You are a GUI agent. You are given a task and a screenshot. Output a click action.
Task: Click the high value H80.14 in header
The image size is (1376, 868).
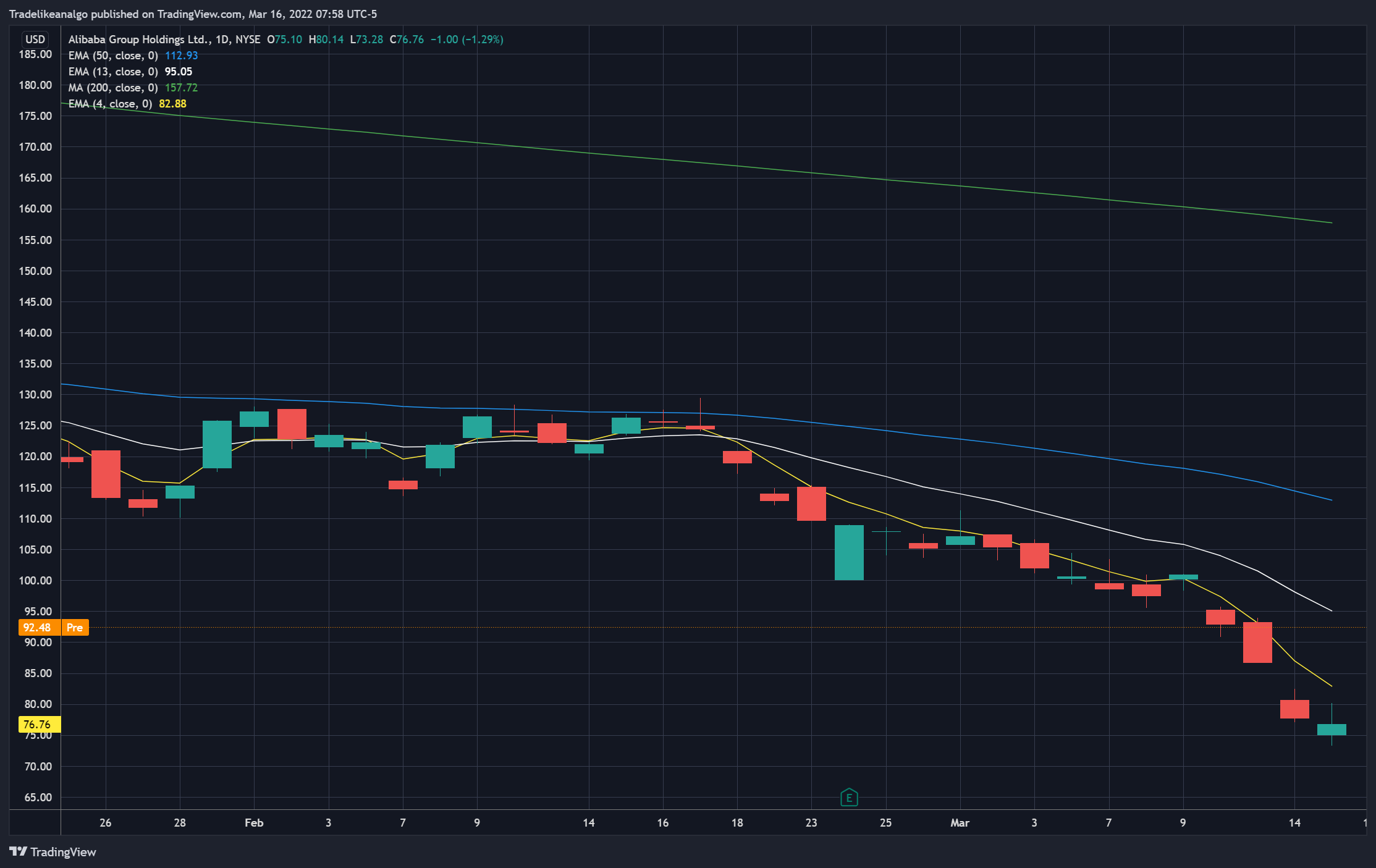click(326, 40)
